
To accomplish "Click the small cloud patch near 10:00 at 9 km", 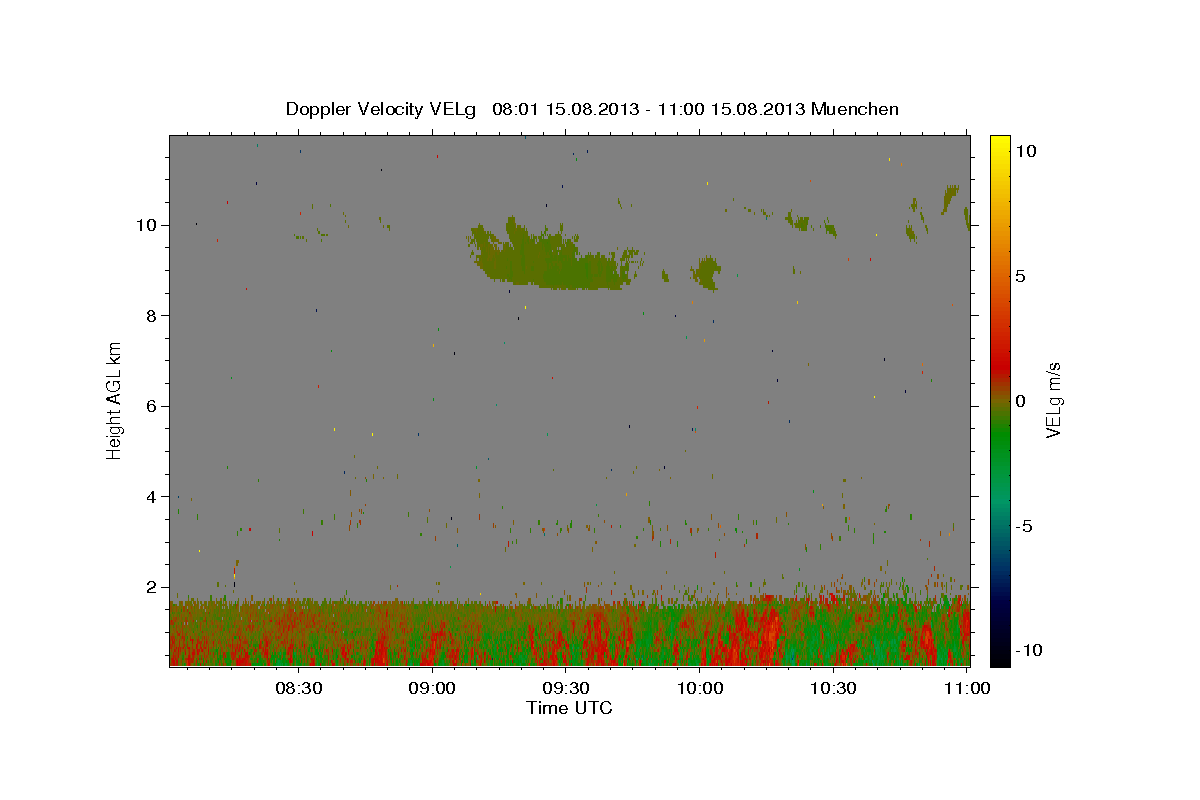I will point(706,272).
